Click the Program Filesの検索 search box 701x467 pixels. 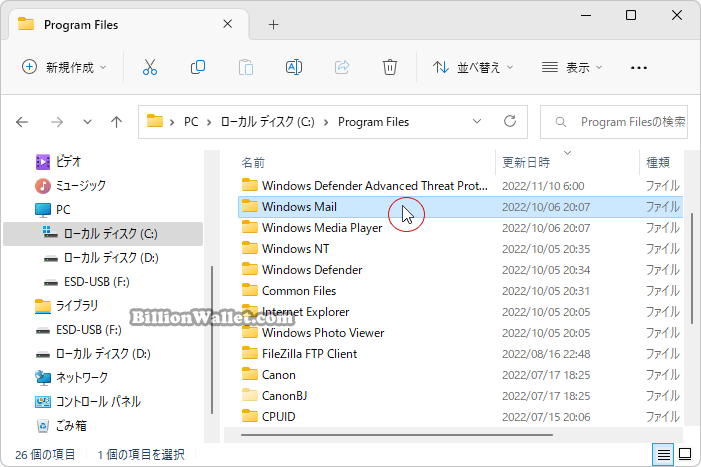614,122
